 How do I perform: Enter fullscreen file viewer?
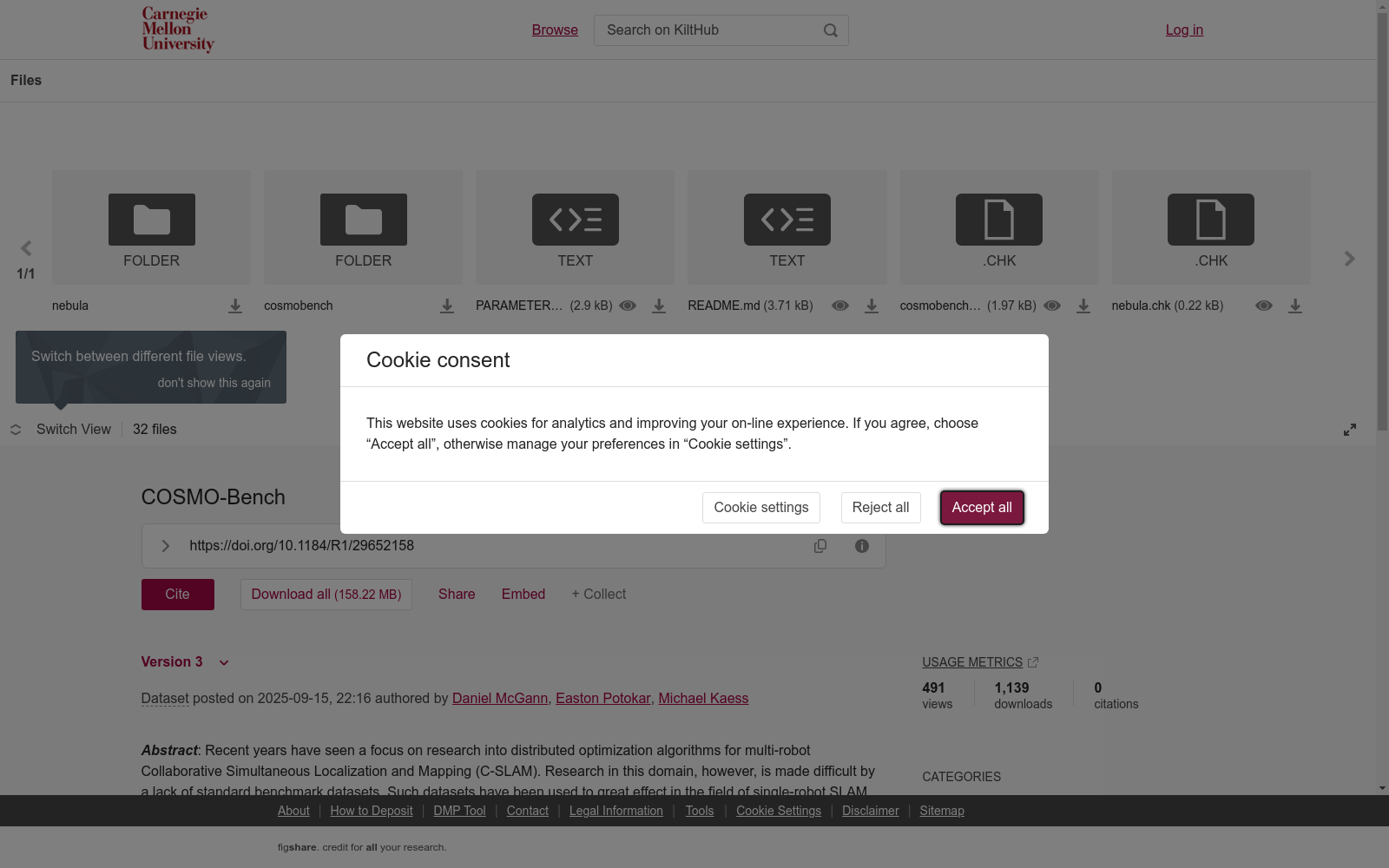tap(1350, 430)
